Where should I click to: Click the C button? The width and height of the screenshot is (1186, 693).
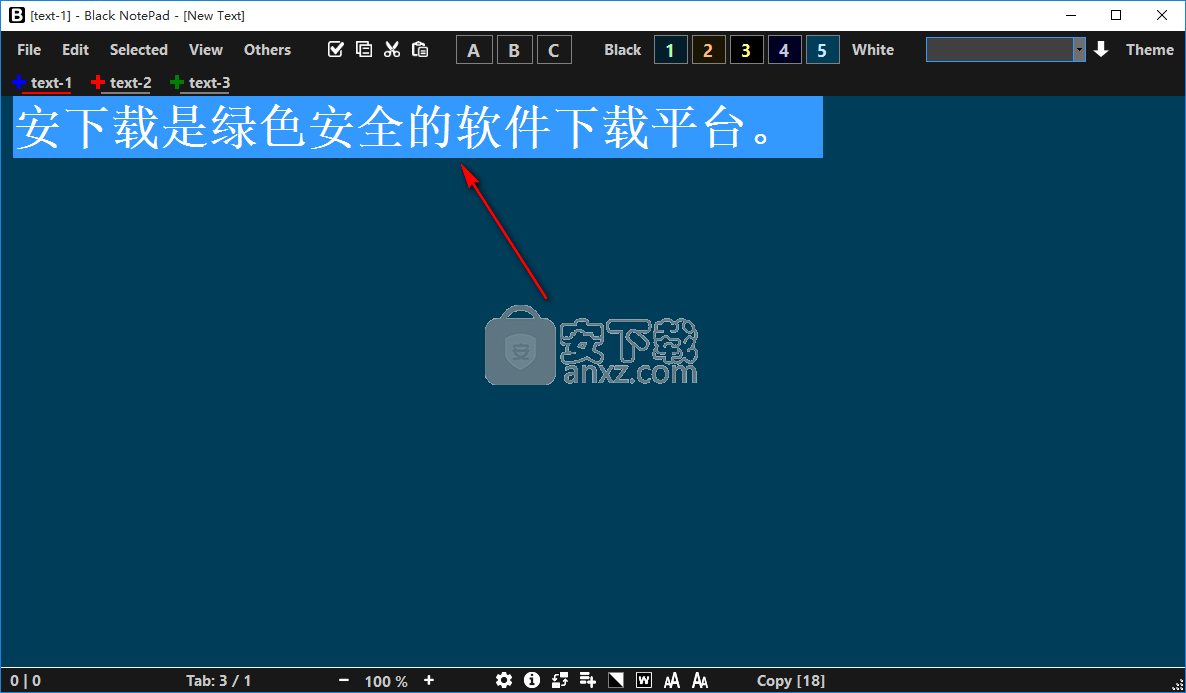point(554,50)
